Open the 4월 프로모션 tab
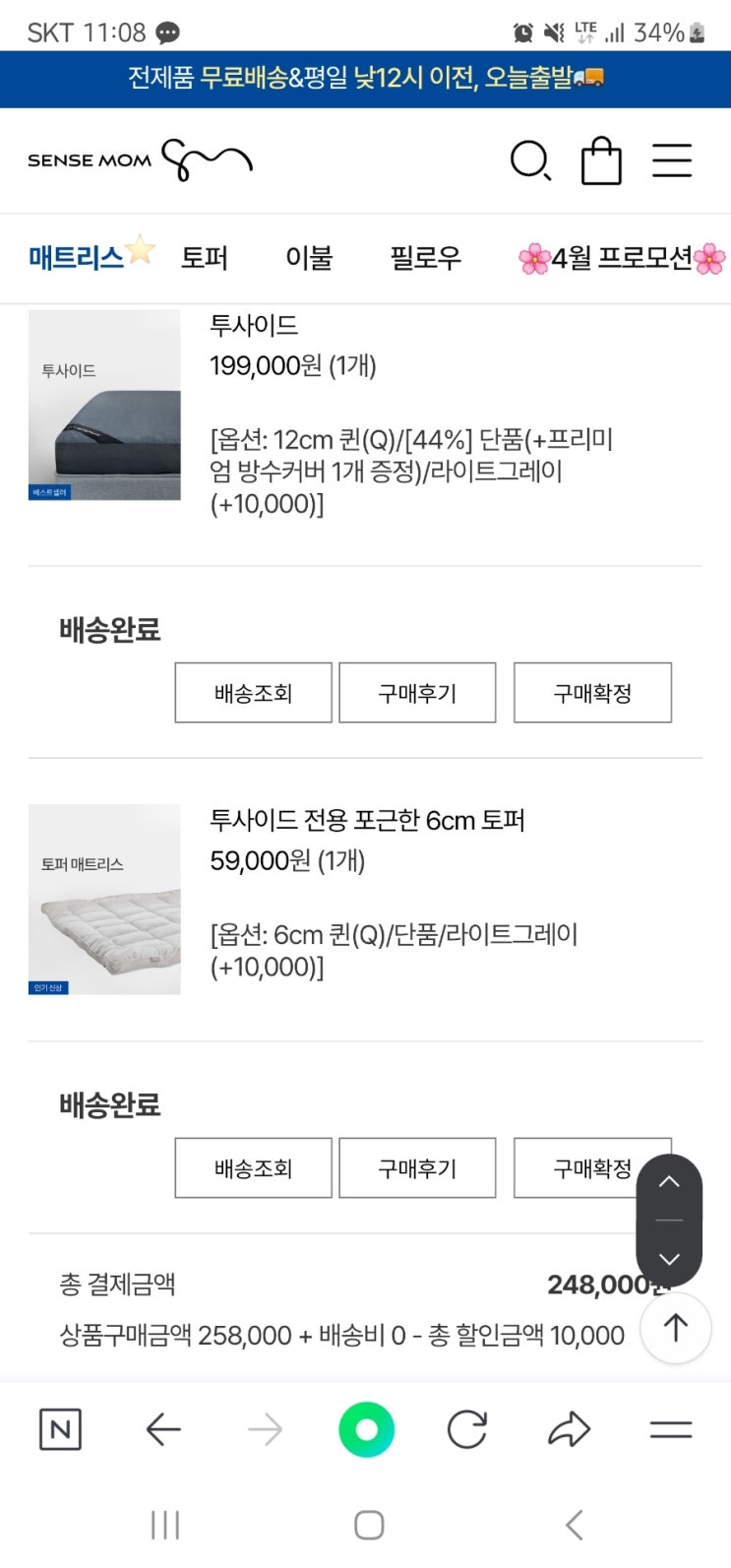731x1568 pixels. (622, 258)
